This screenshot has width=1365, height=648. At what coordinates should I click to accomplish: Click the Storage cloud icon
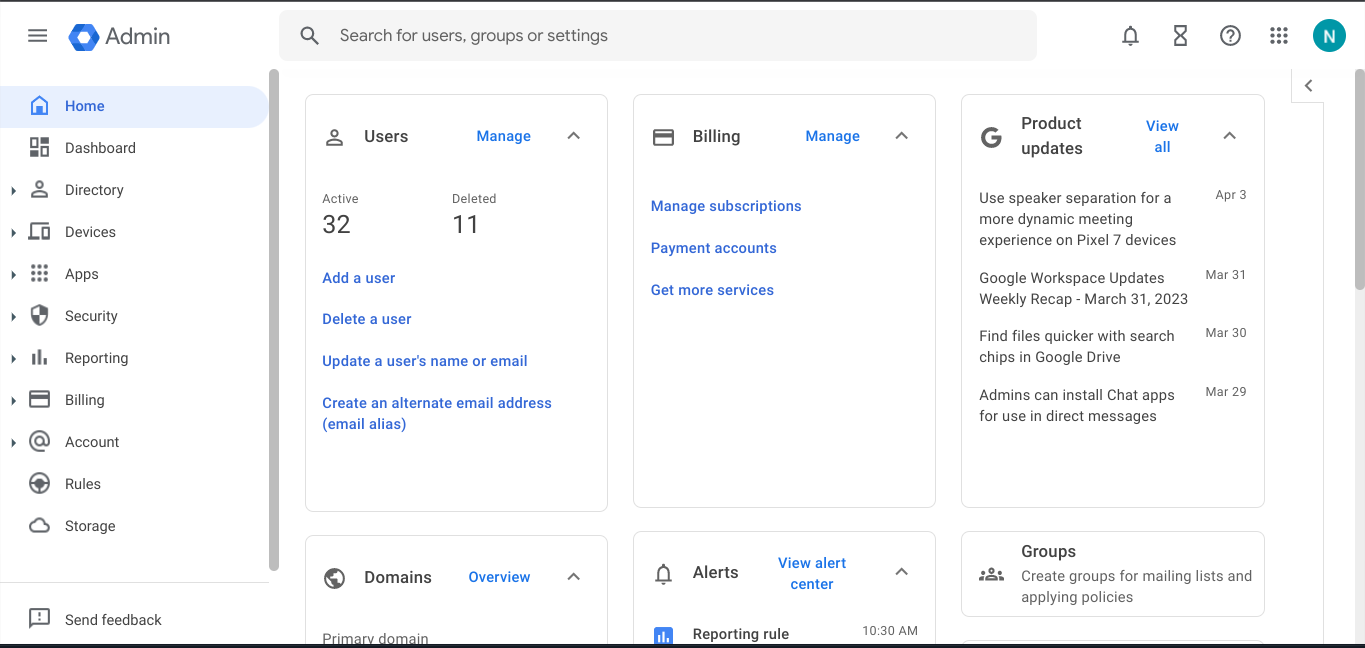[39, 526]
